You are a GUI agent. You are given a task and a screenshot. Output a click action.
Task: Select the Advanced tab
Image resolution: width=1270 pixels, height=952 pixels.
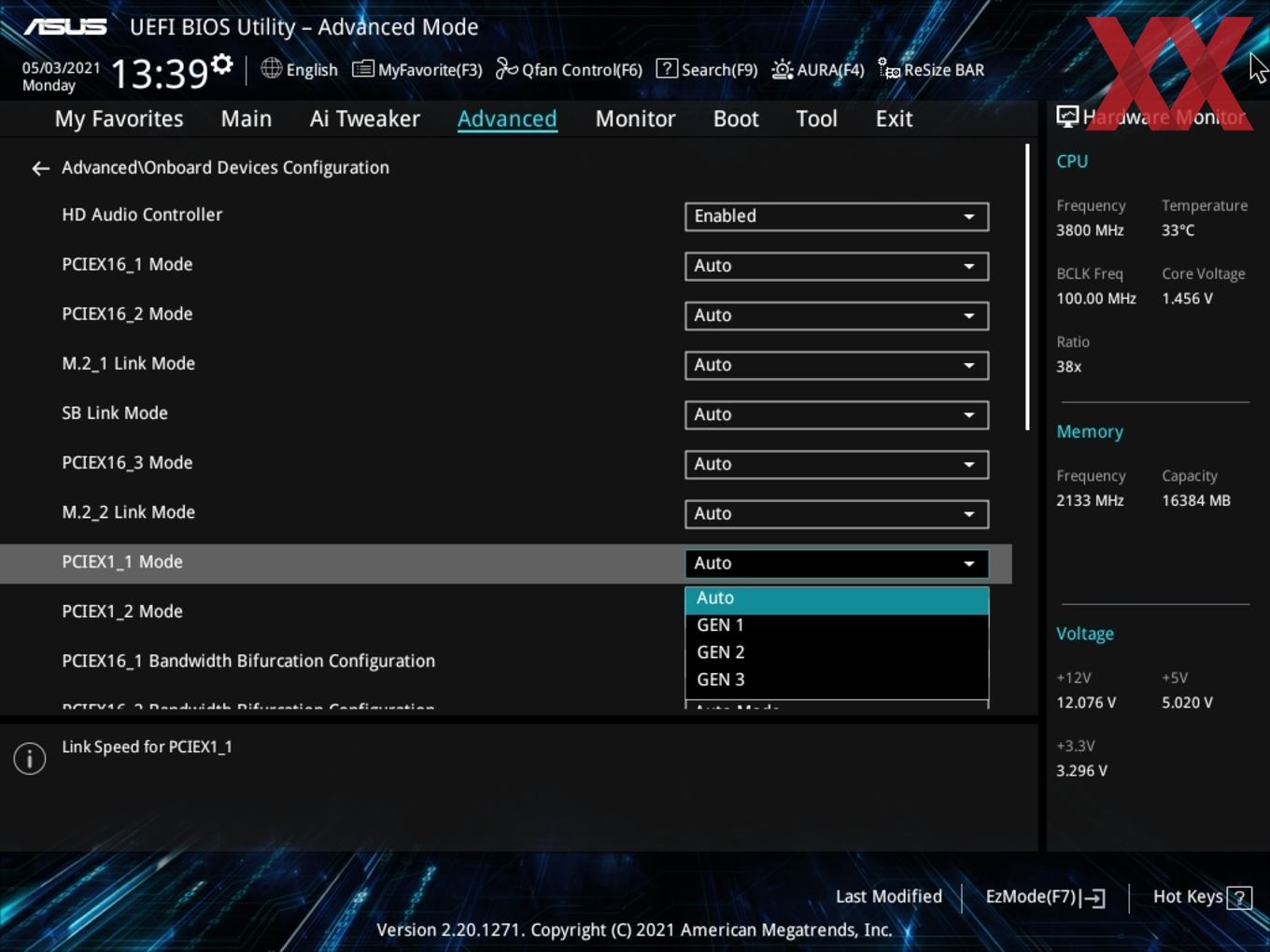[507, 119]
